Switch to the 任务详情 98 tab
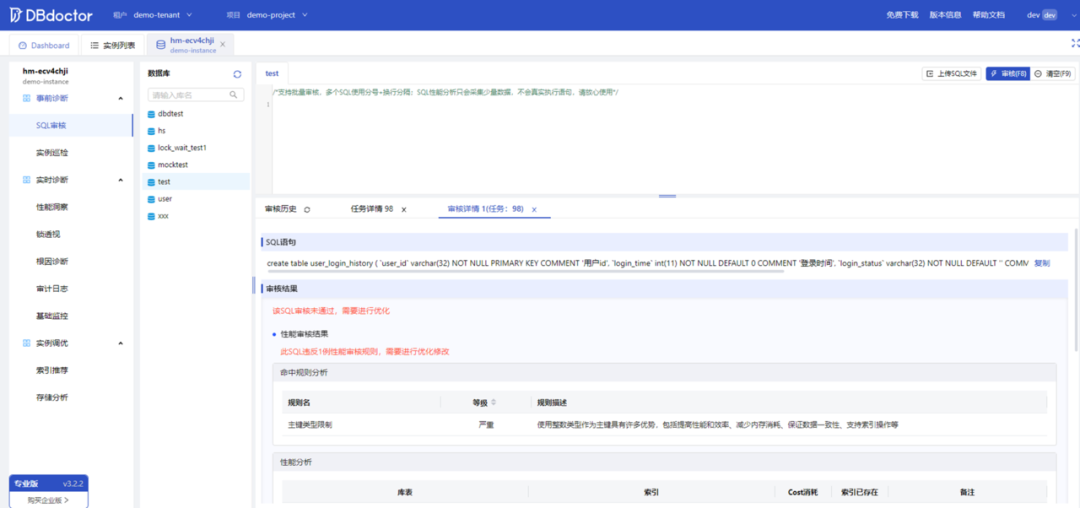1080x508 pixels. click(372, 209)
